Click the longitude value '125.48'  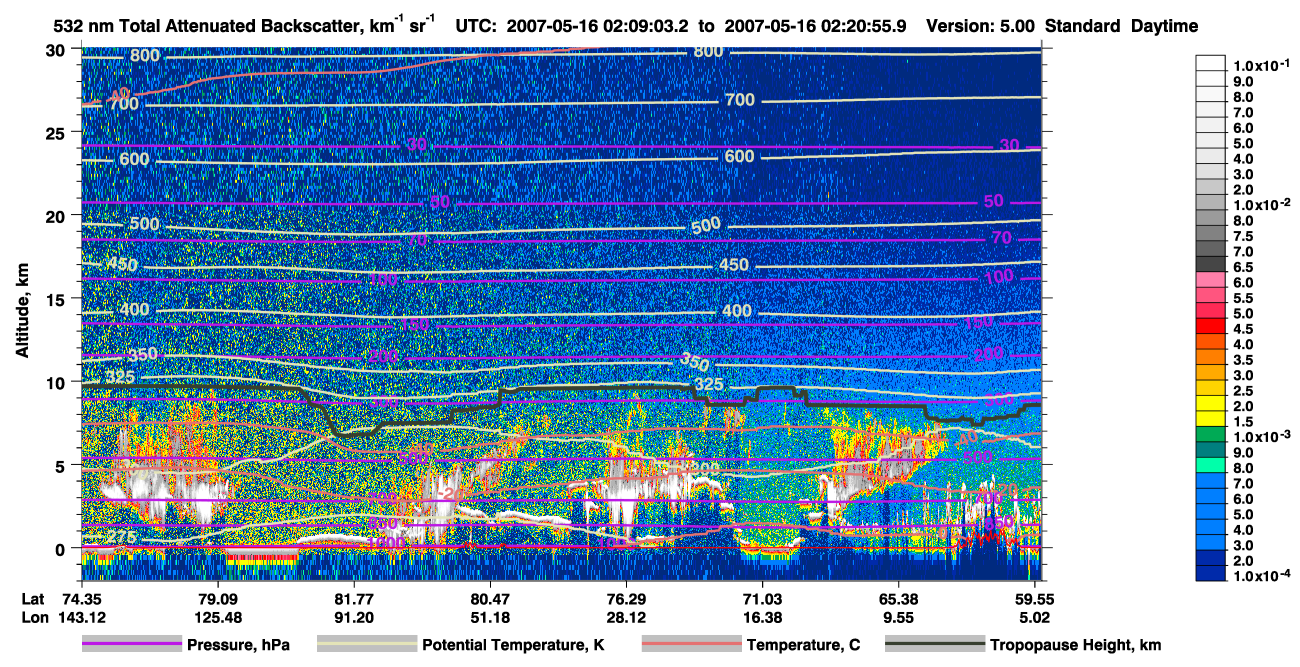click(x=217, y=617)
